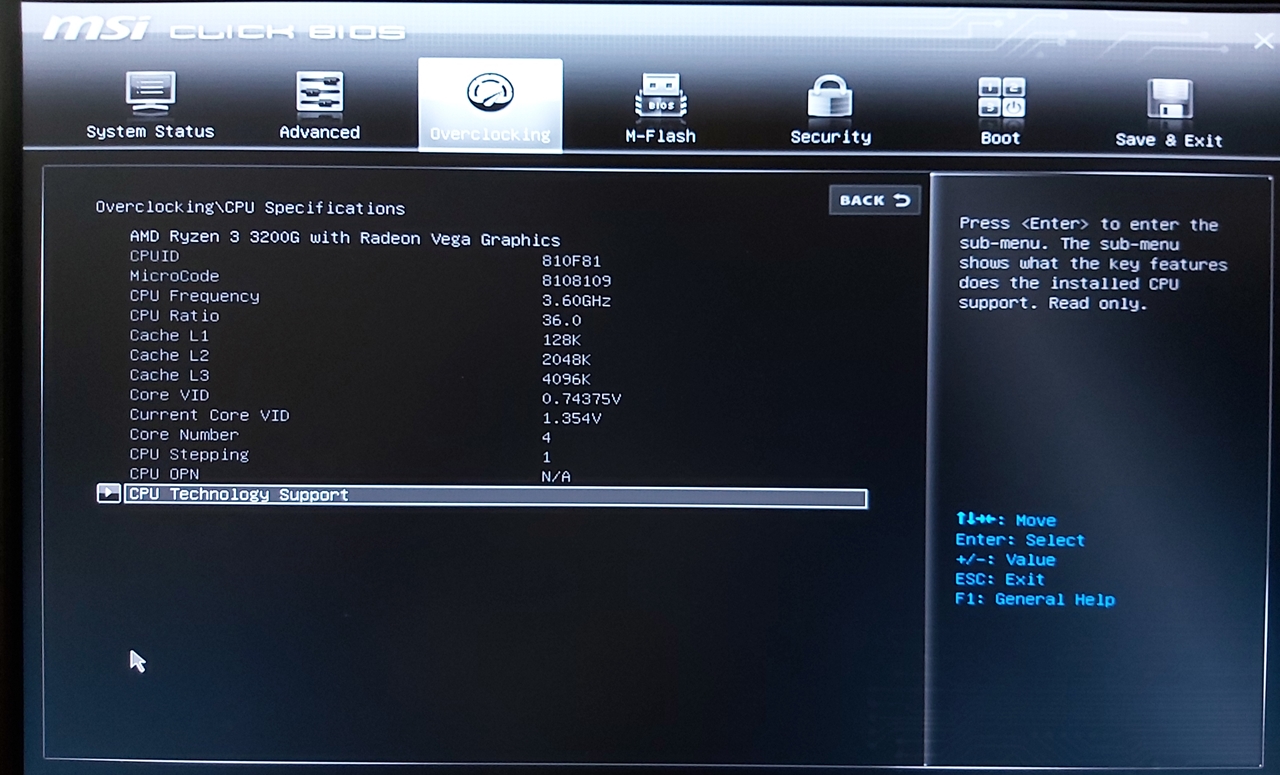Viewport: 1280px width, 775px height.
Task: Click the Advanced sliders icon
Action: [319, 93]
